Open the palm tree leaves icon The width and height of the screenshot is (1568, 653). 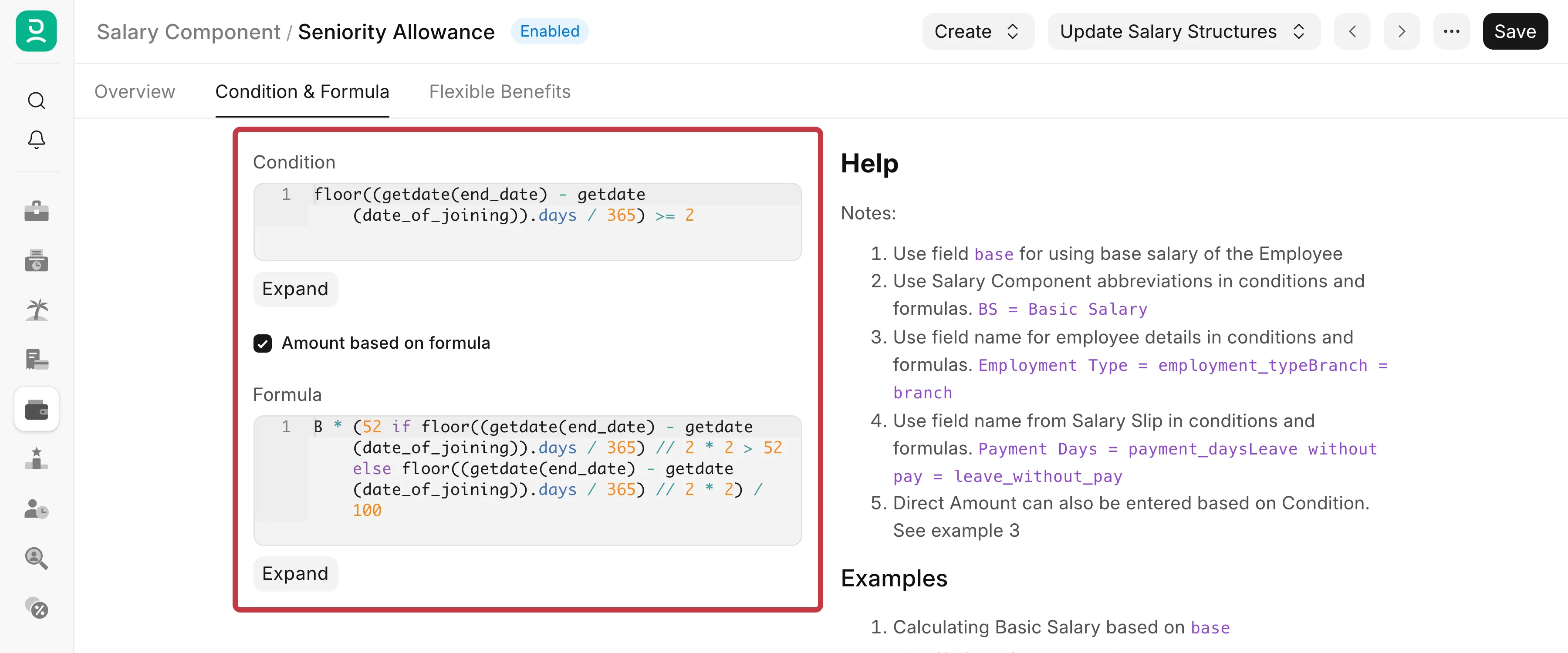point(37,310)
